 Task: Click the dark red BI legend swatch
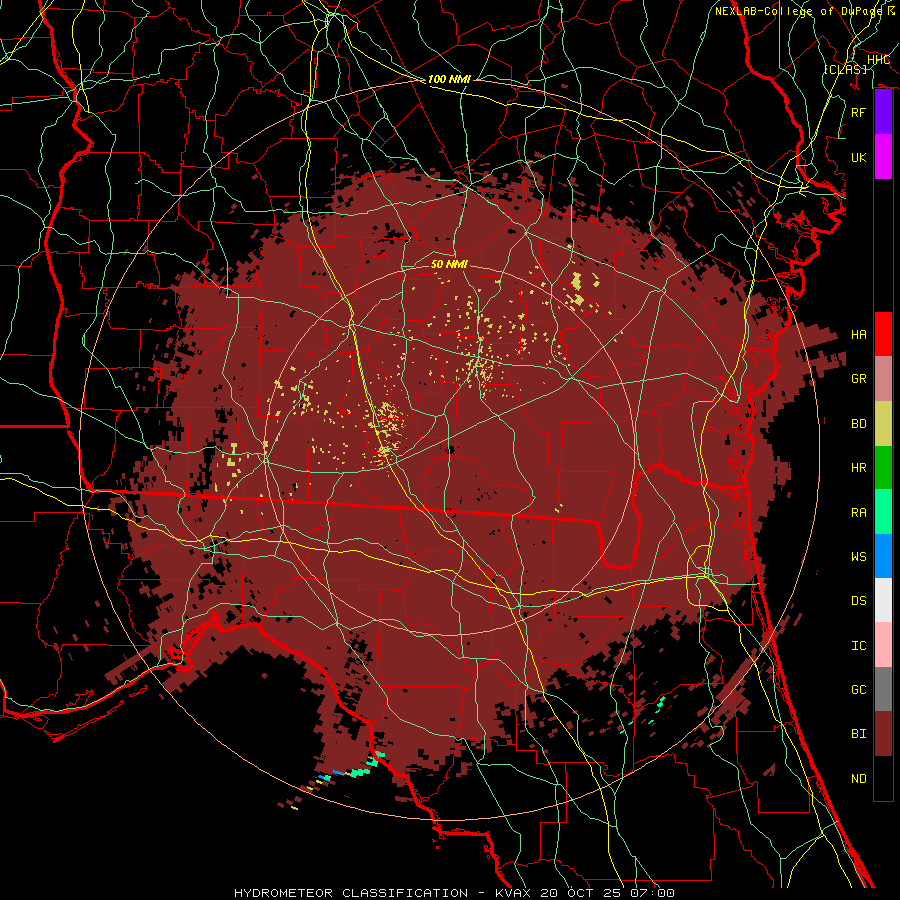pyautogui.click(x=883, y=734)
